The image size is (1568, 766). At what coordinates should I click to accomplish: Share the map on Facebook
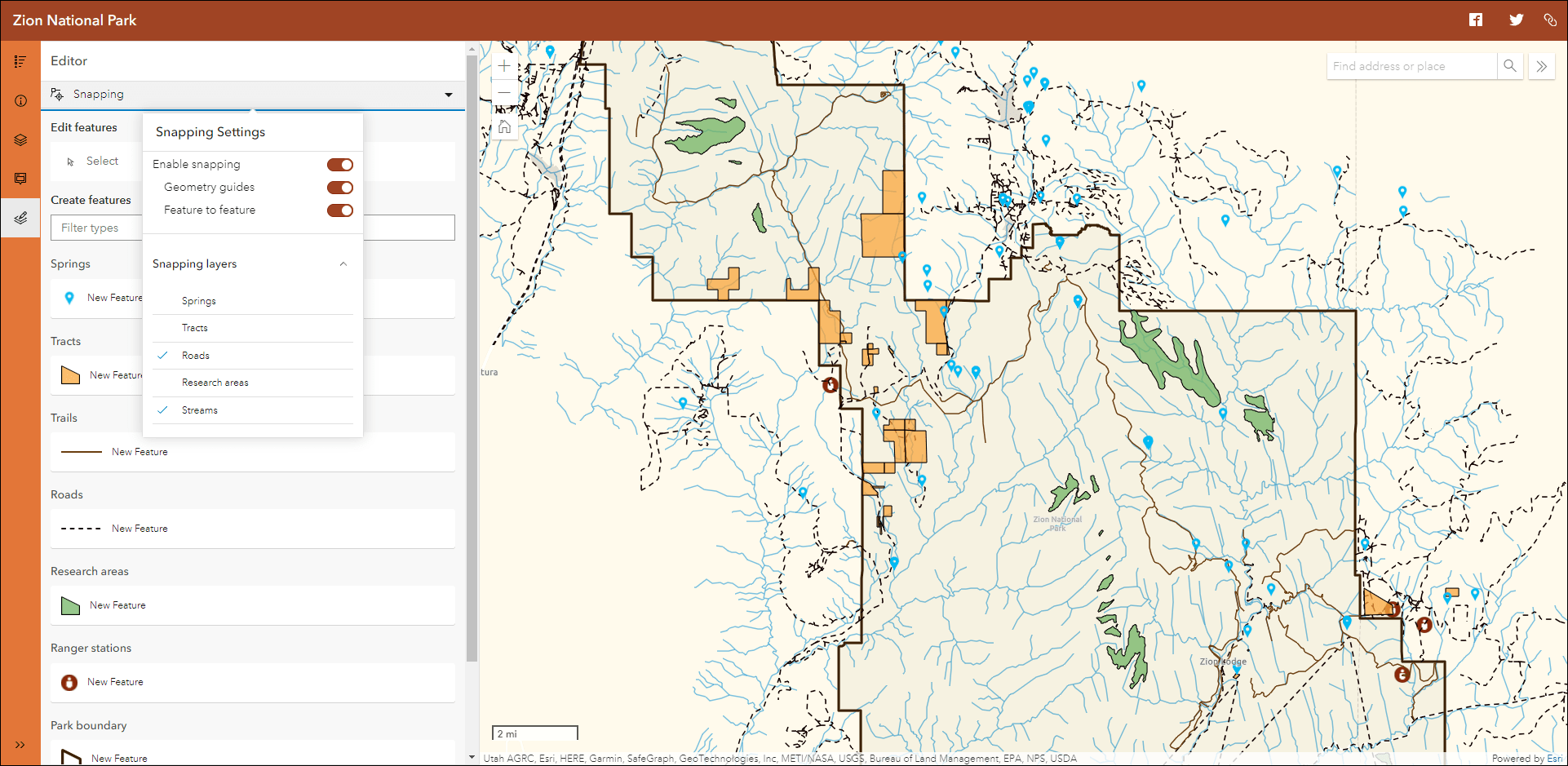(x=1476, y=20)
